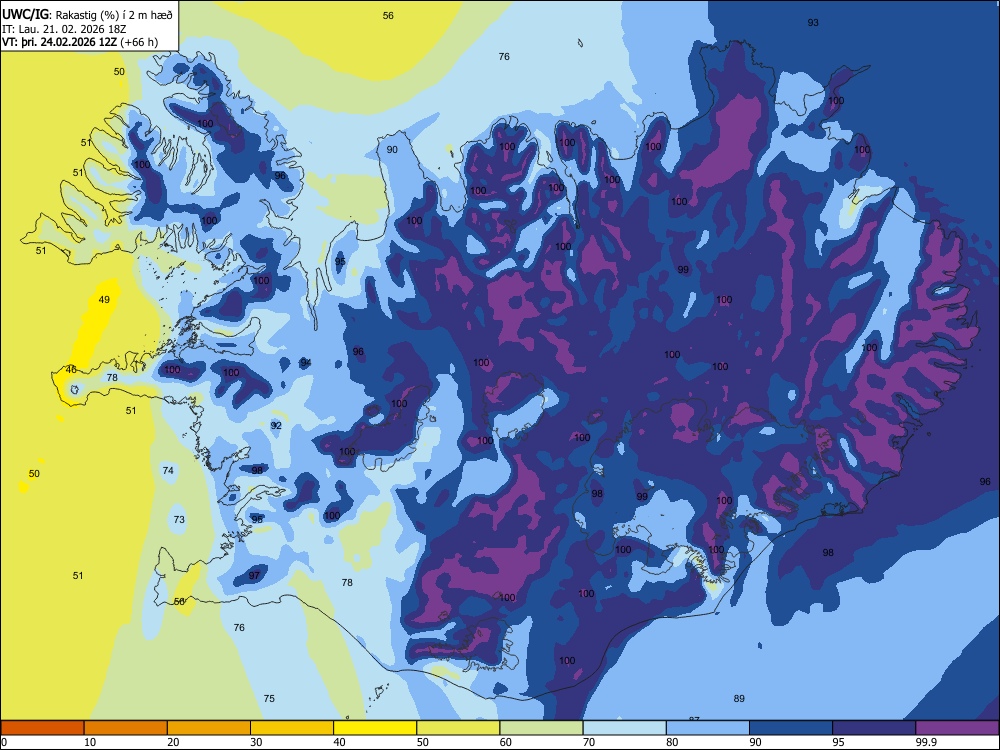This screenshot has width=1000, height=750.
Task: Click the "90" value on the north coast
Action: (x=392, y=149)
